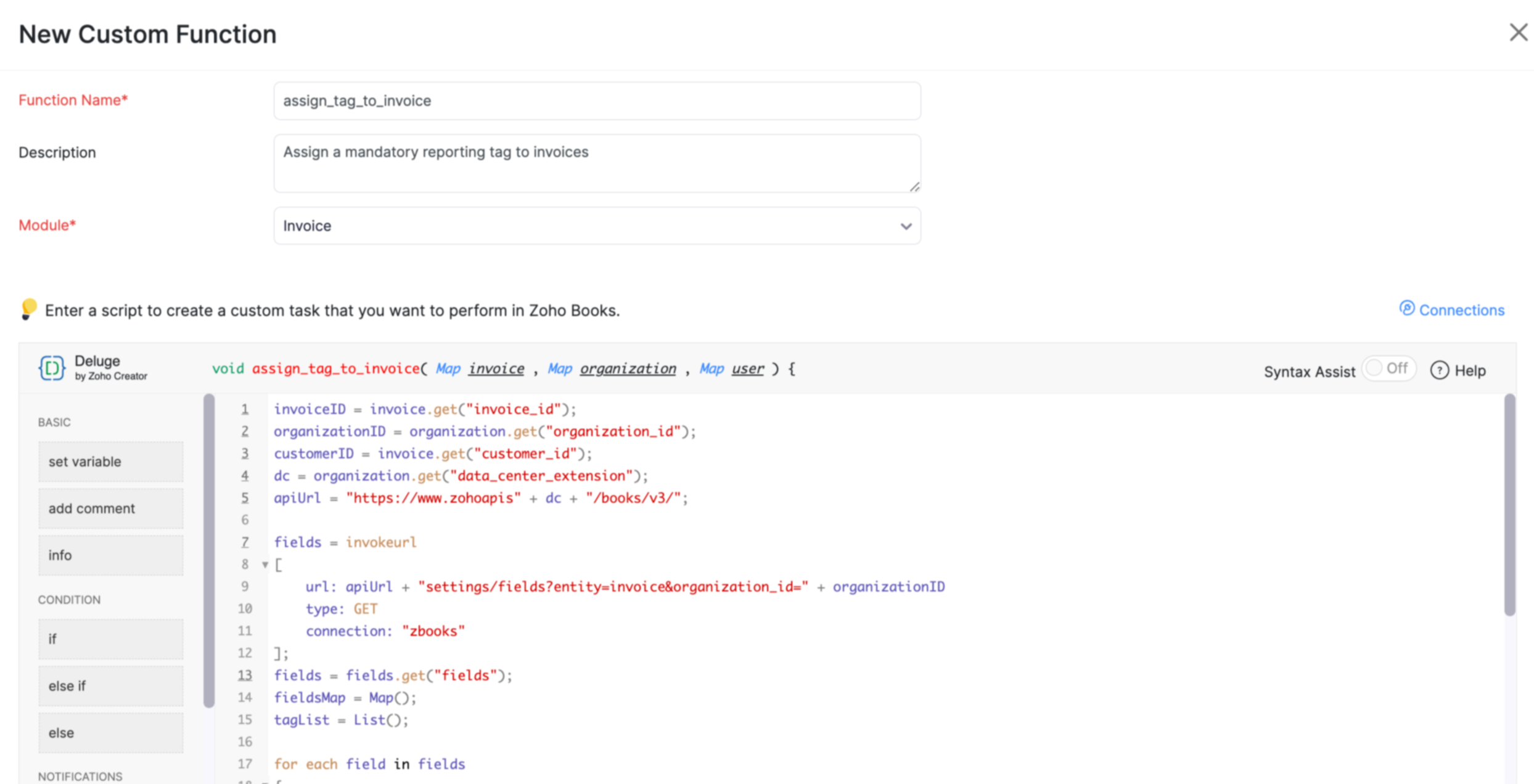Click the tagList = List() line

click(x=341, y=720)
